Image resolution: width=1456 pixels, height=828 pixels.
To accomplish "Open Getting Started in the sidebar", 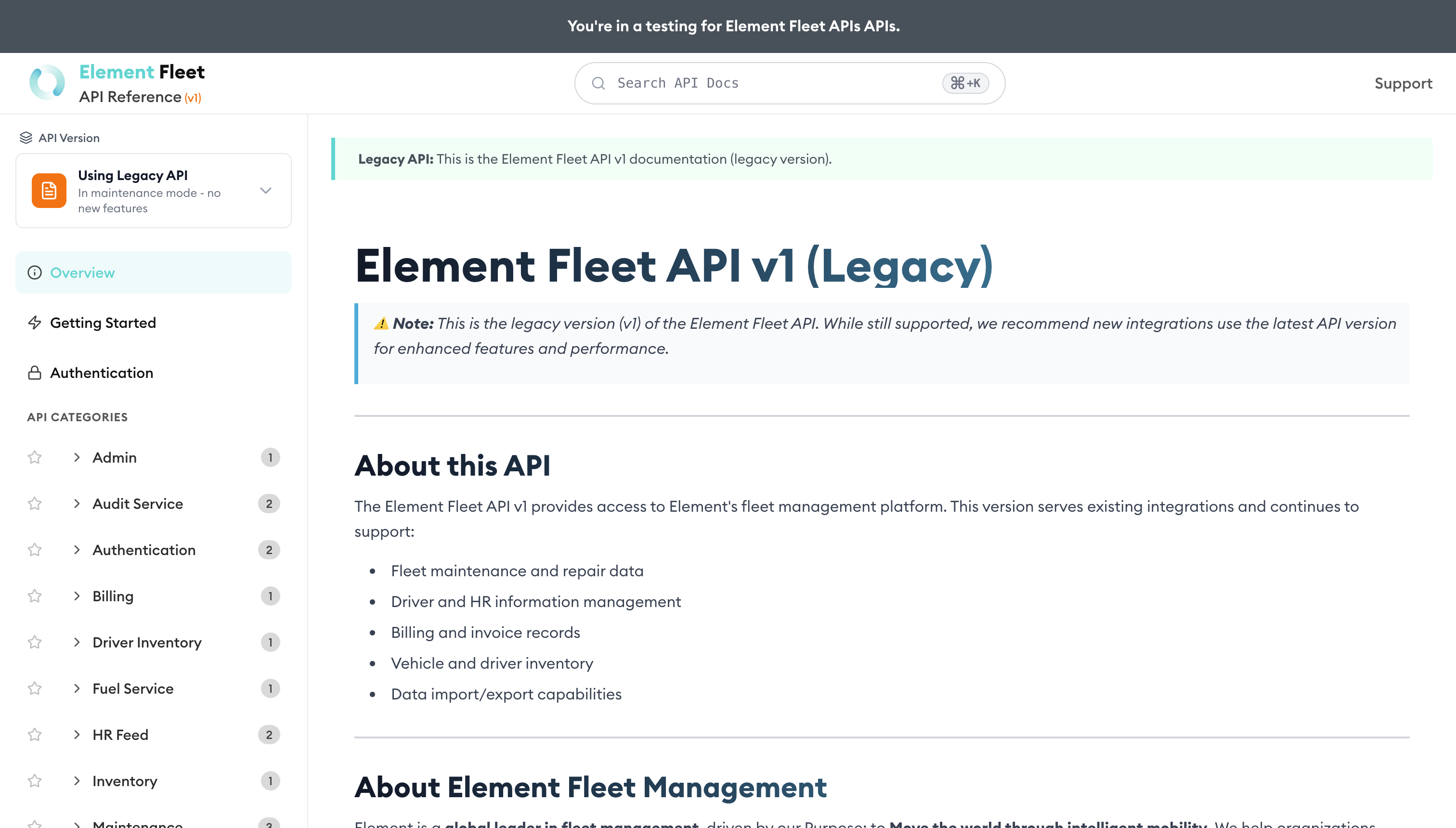I will (x=154, y=323).
